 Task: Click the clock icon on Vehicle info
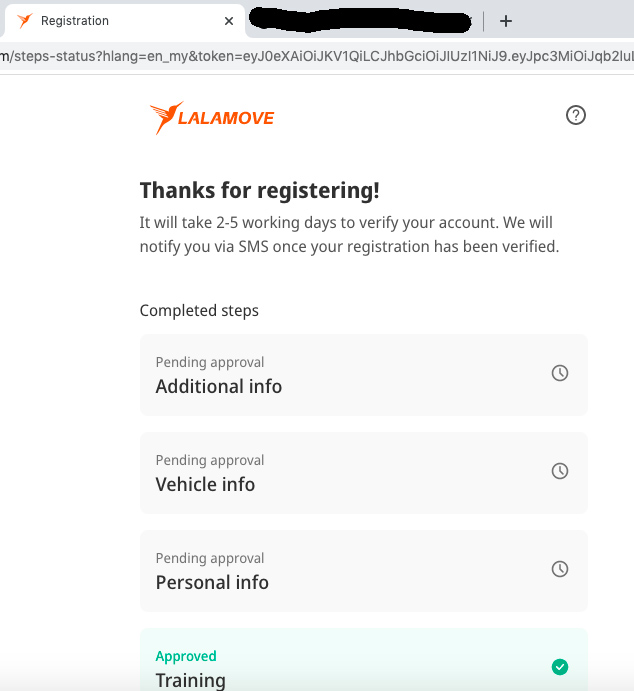(x=560, y=471)
